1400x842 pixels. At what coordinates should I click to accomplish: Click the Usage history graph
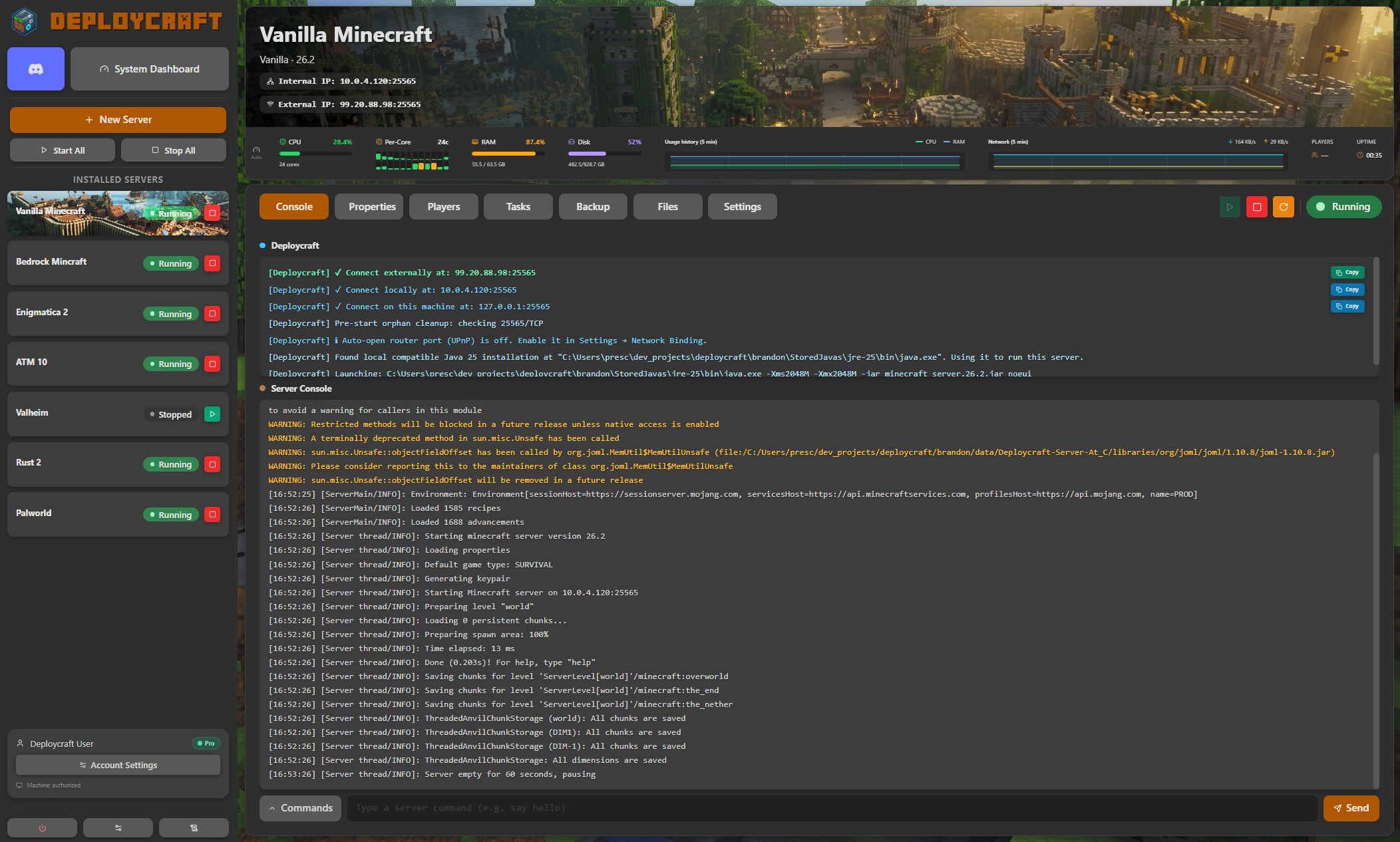[x=814, y=161]
